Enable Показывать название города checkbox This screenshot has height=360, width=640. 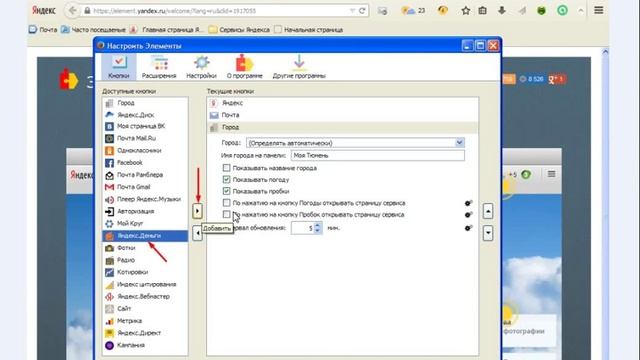point(227,168)
